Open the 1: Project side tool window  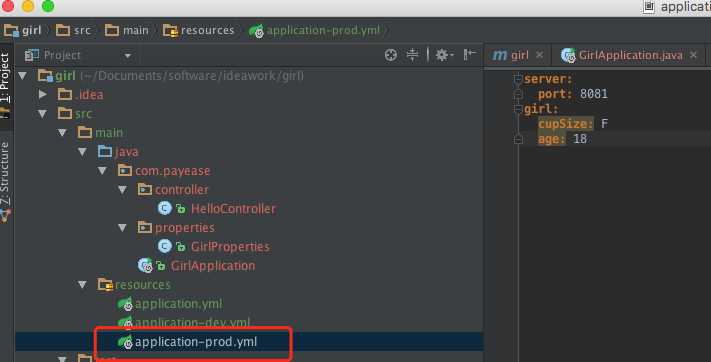(5, 78)
